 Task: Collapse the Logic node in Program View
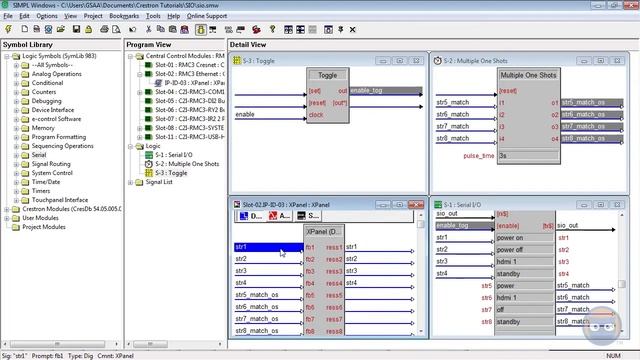131,146
